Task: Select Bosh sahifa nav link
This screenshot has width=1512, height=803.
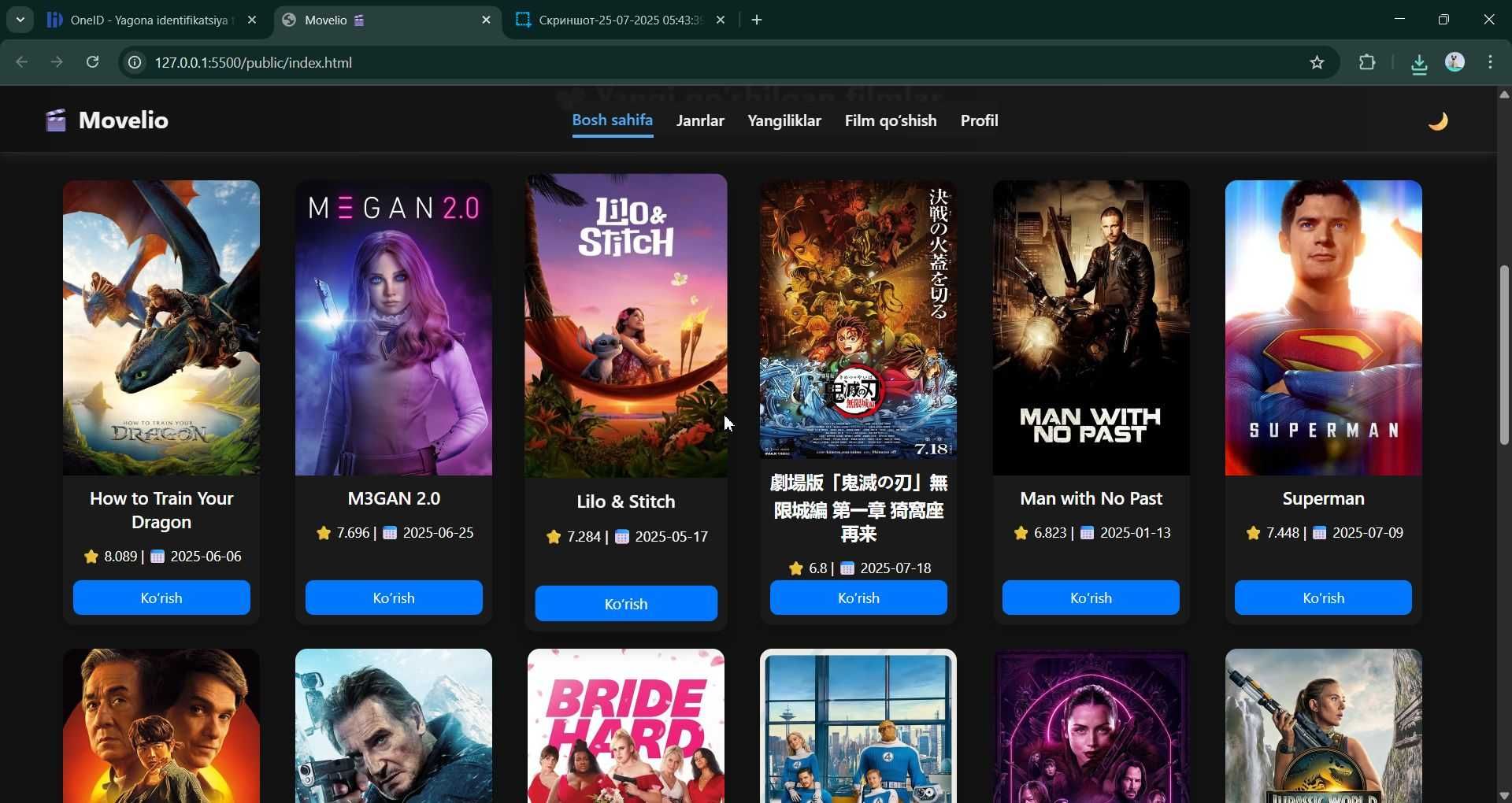Action: [612, 120]
